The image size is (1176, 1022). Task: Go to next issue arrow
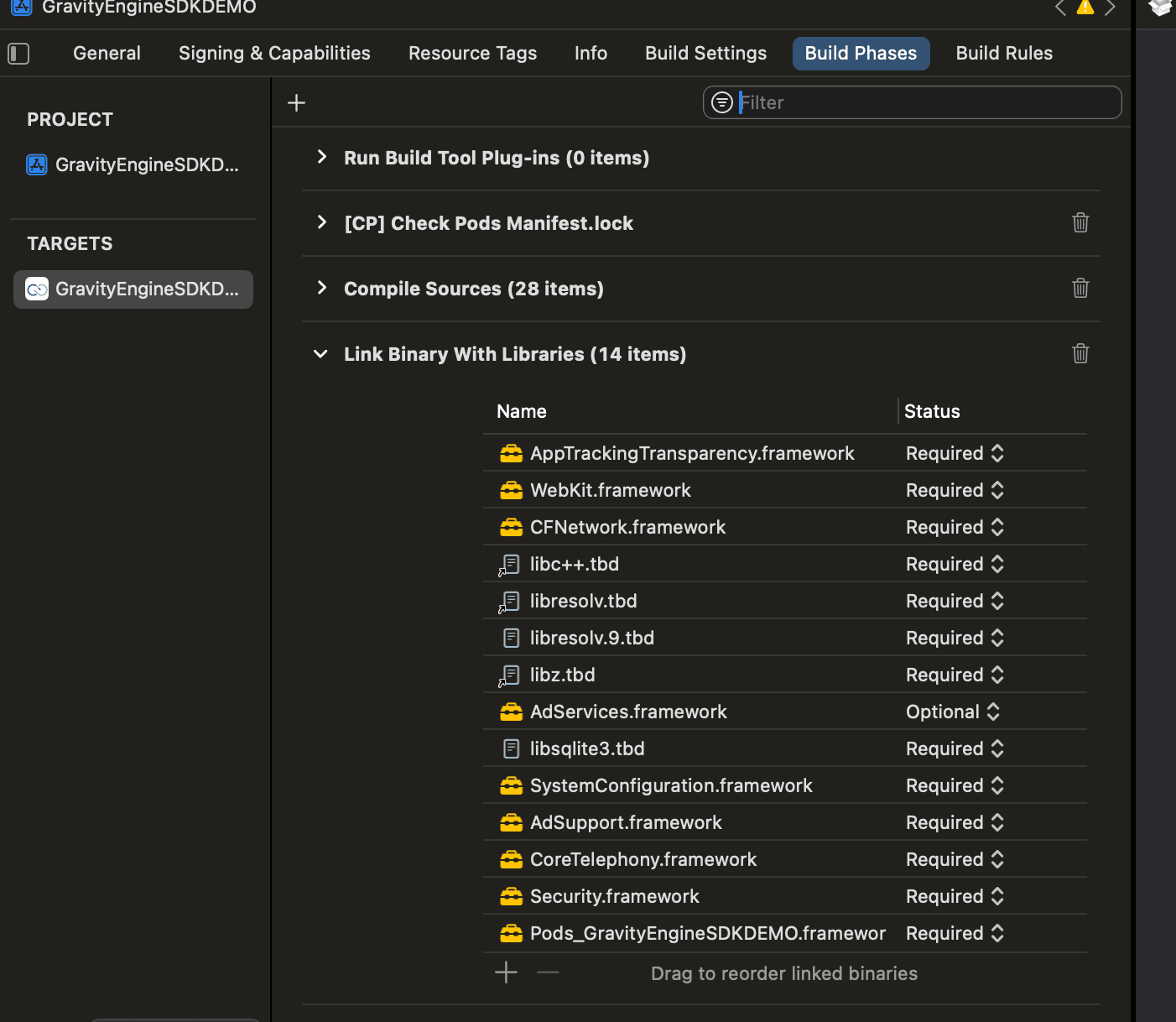pyautogui.click(x=1111, y=8)
